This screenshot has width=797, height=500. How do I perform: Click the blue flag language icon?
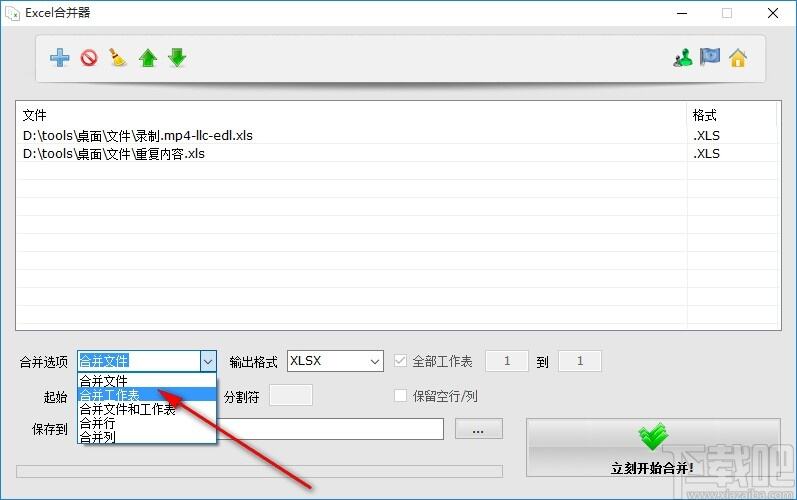coord(710,57)
